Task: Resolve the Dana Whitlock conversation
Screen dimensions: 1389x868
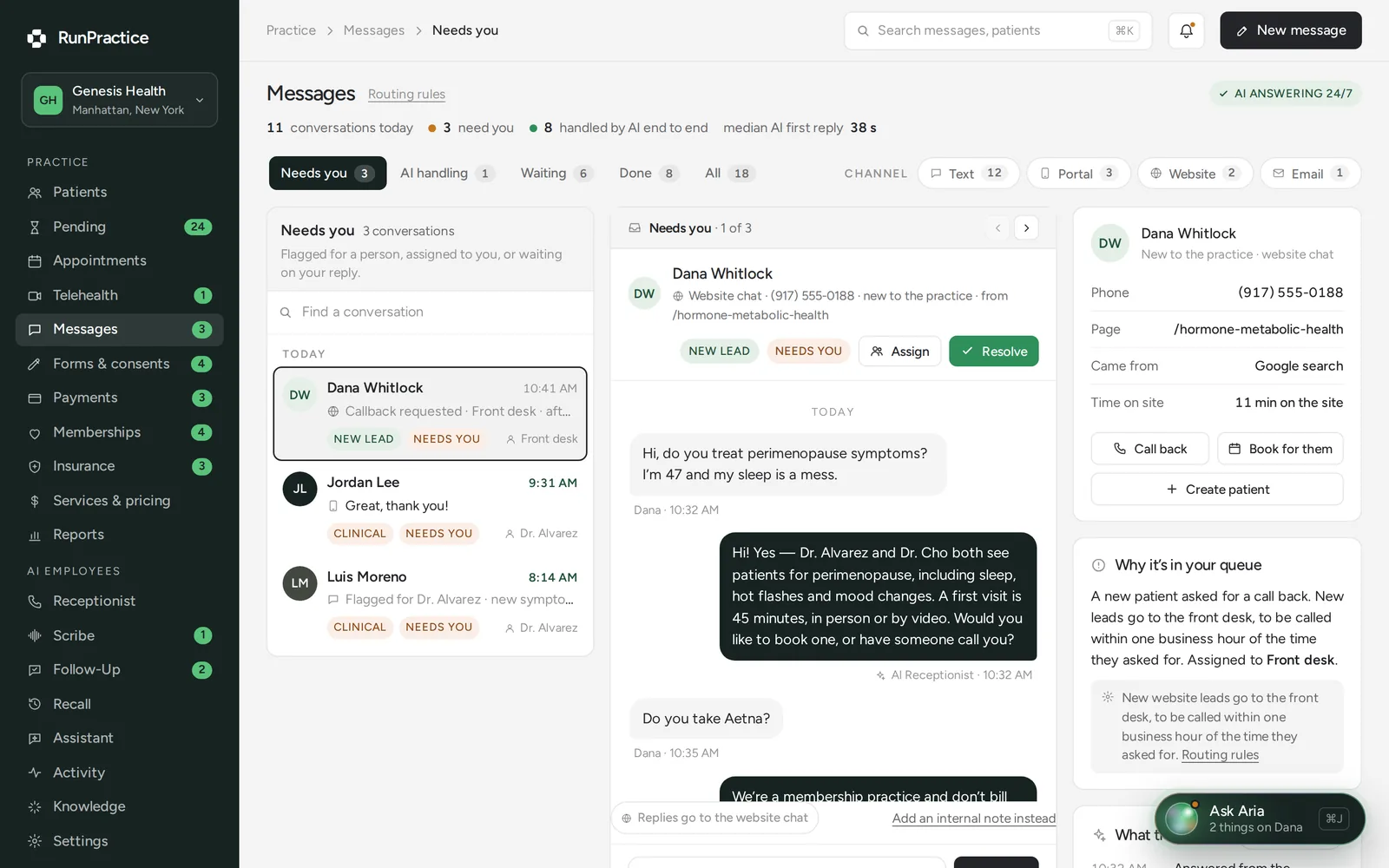Action: click(x=993, y=352)
